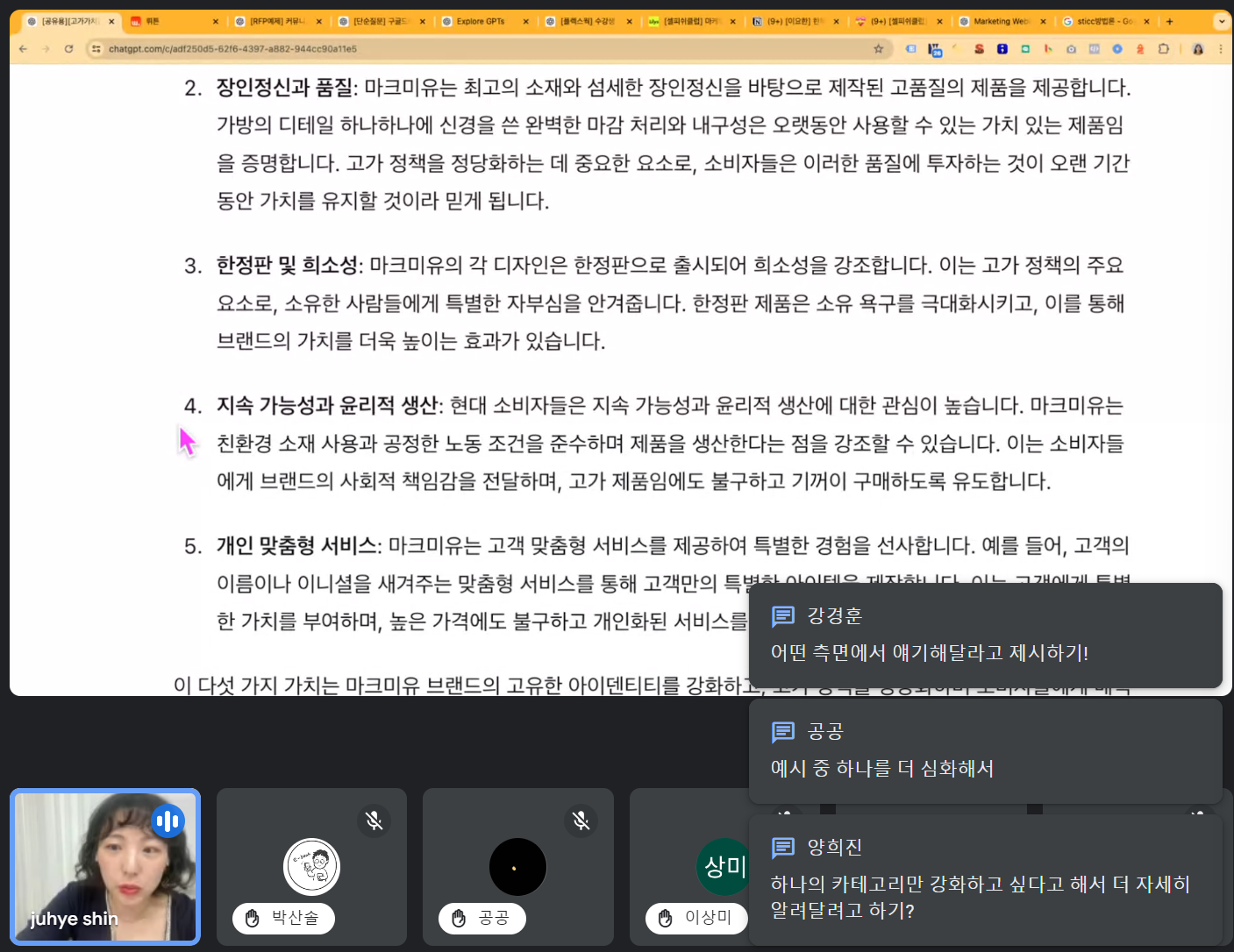The width and height of the screenshot is (1234, 952).
Task: Click the speaking indicator on juhye shin's tile
Action: click(168, 821)
